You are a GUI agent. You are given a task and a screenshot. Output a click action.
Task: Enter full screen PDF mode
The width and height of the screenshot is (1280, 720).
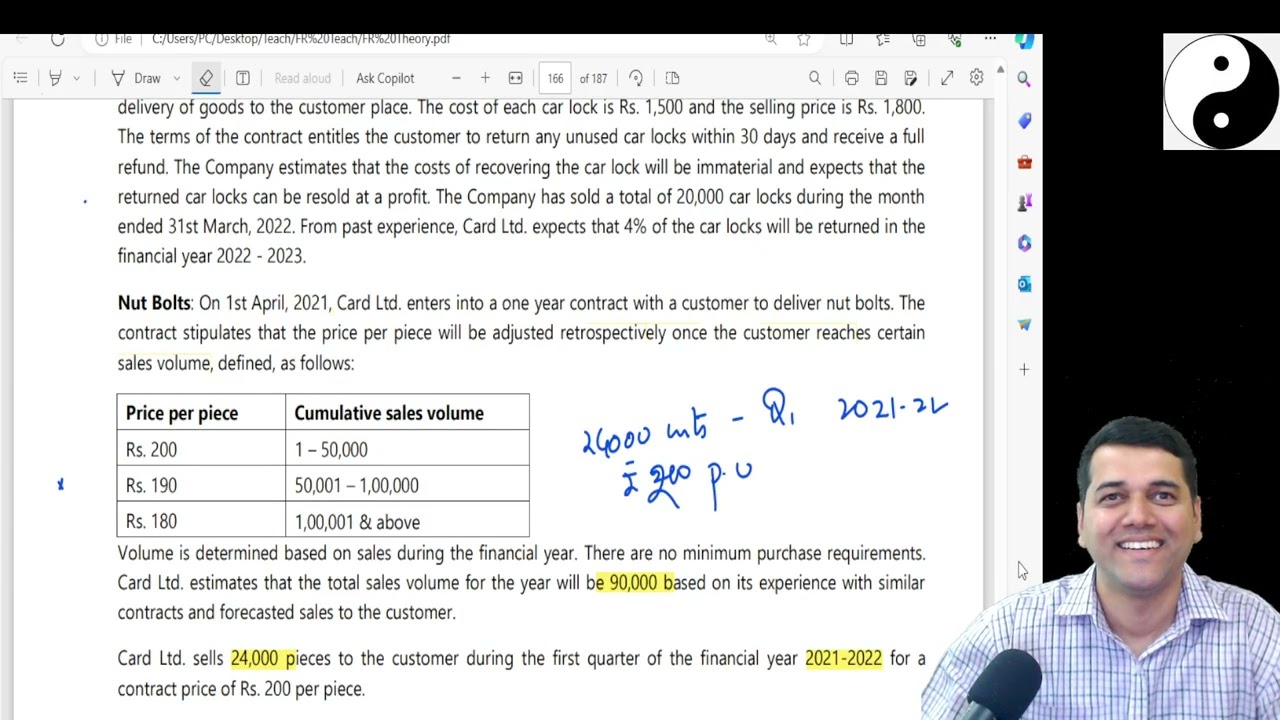(x=947, y=78)
